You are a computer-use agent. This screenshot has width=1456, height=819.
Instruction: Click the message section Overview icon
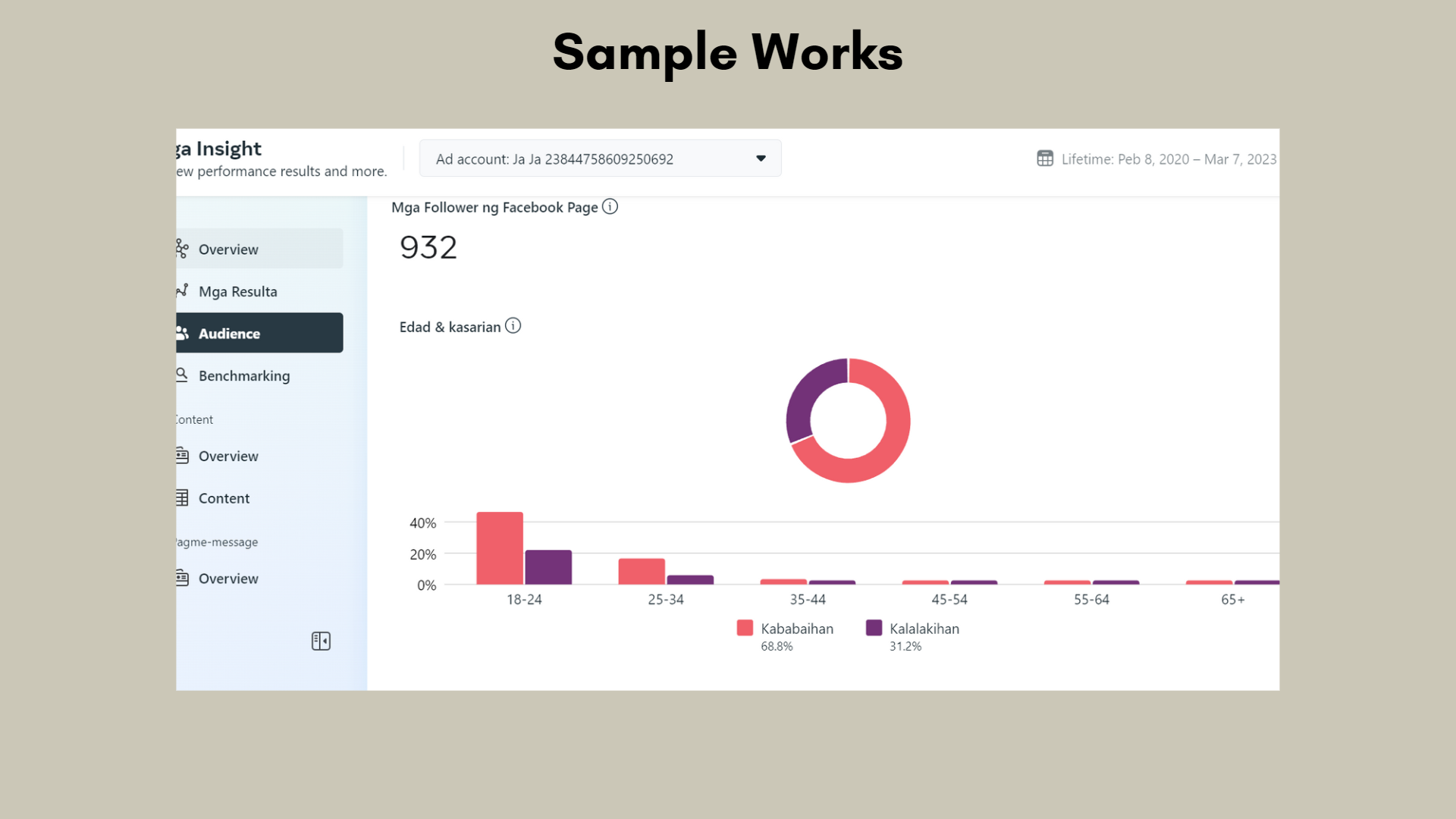[182, 578]
